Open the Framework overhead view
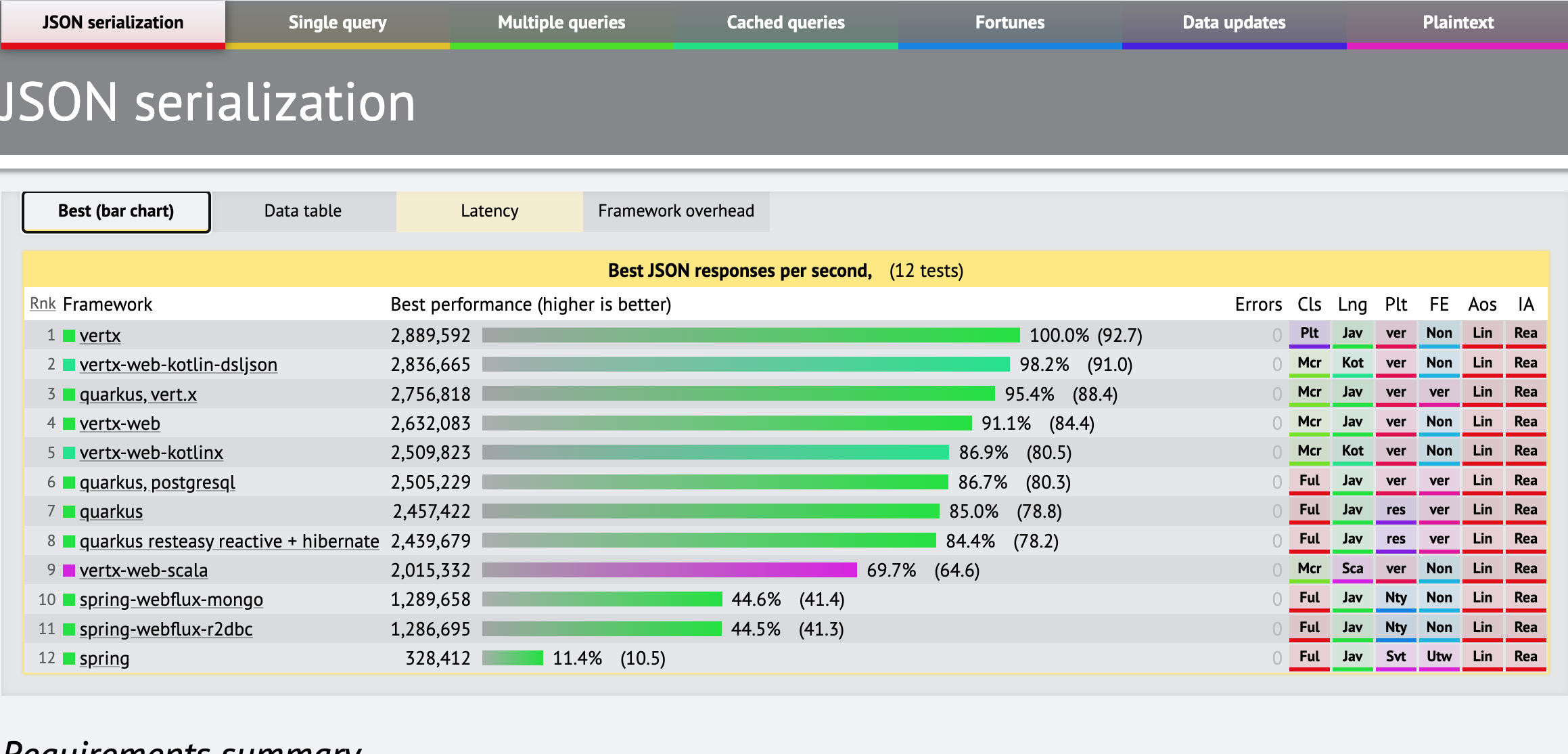Viewport: 1568px width, 754px height. pyautogui.click(x=676, y=211)
